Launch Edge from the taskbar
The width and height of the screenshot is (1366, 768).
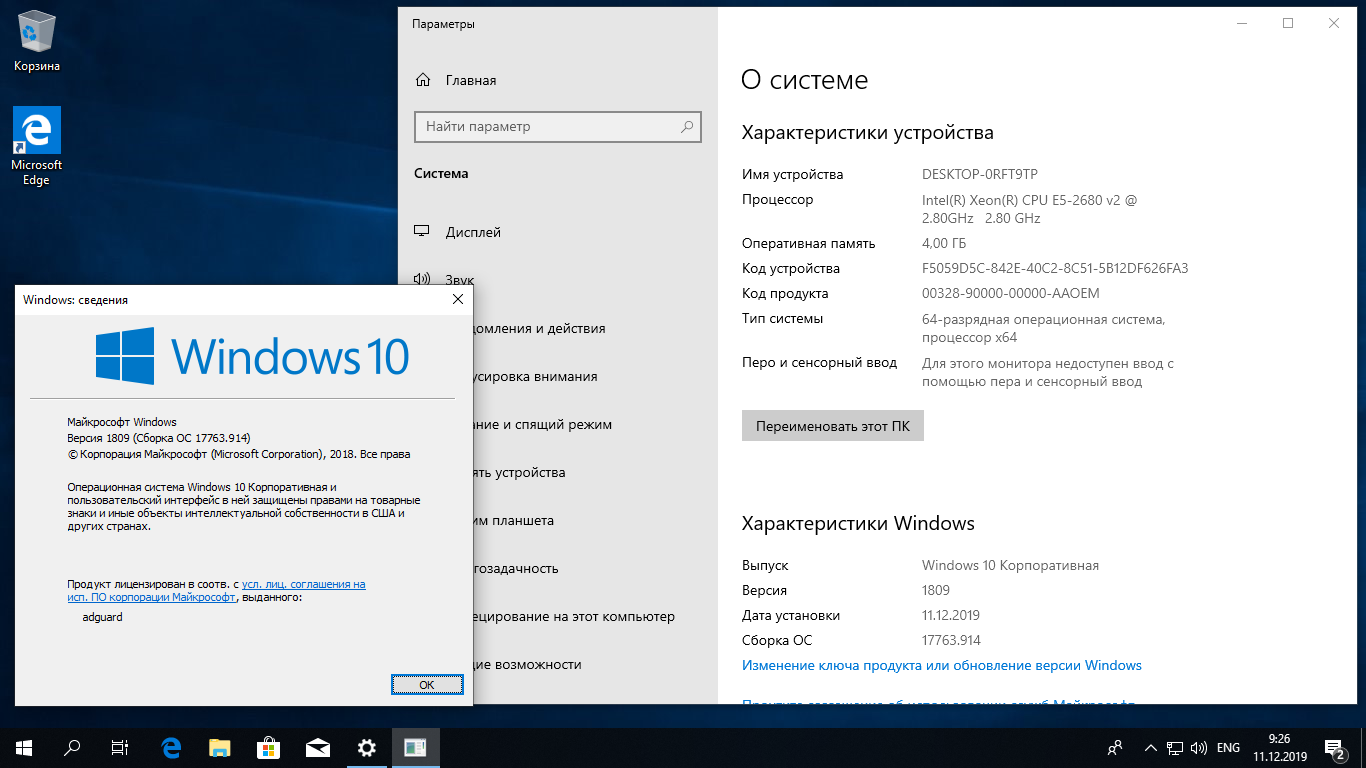(x=171, y=747)
